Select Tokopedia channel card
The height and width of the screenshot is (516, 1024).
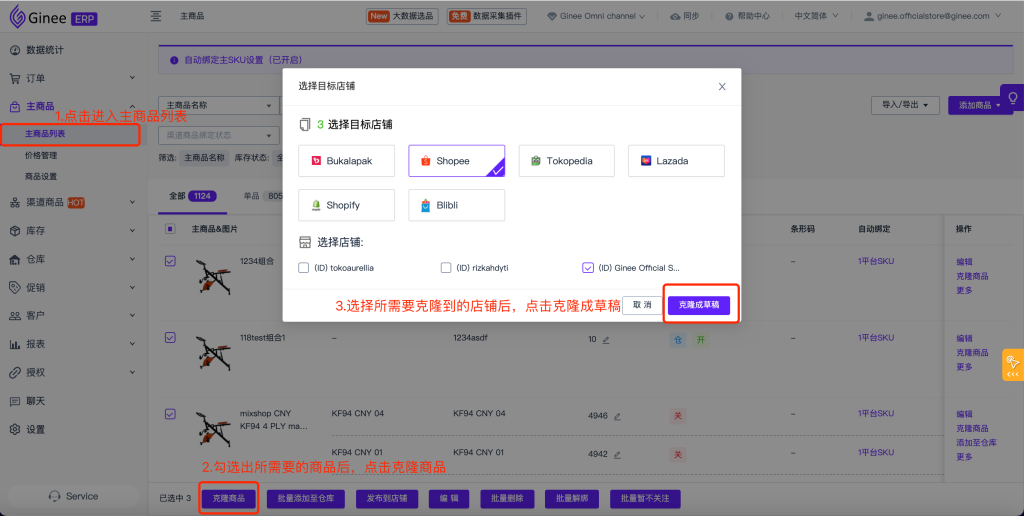566,161
